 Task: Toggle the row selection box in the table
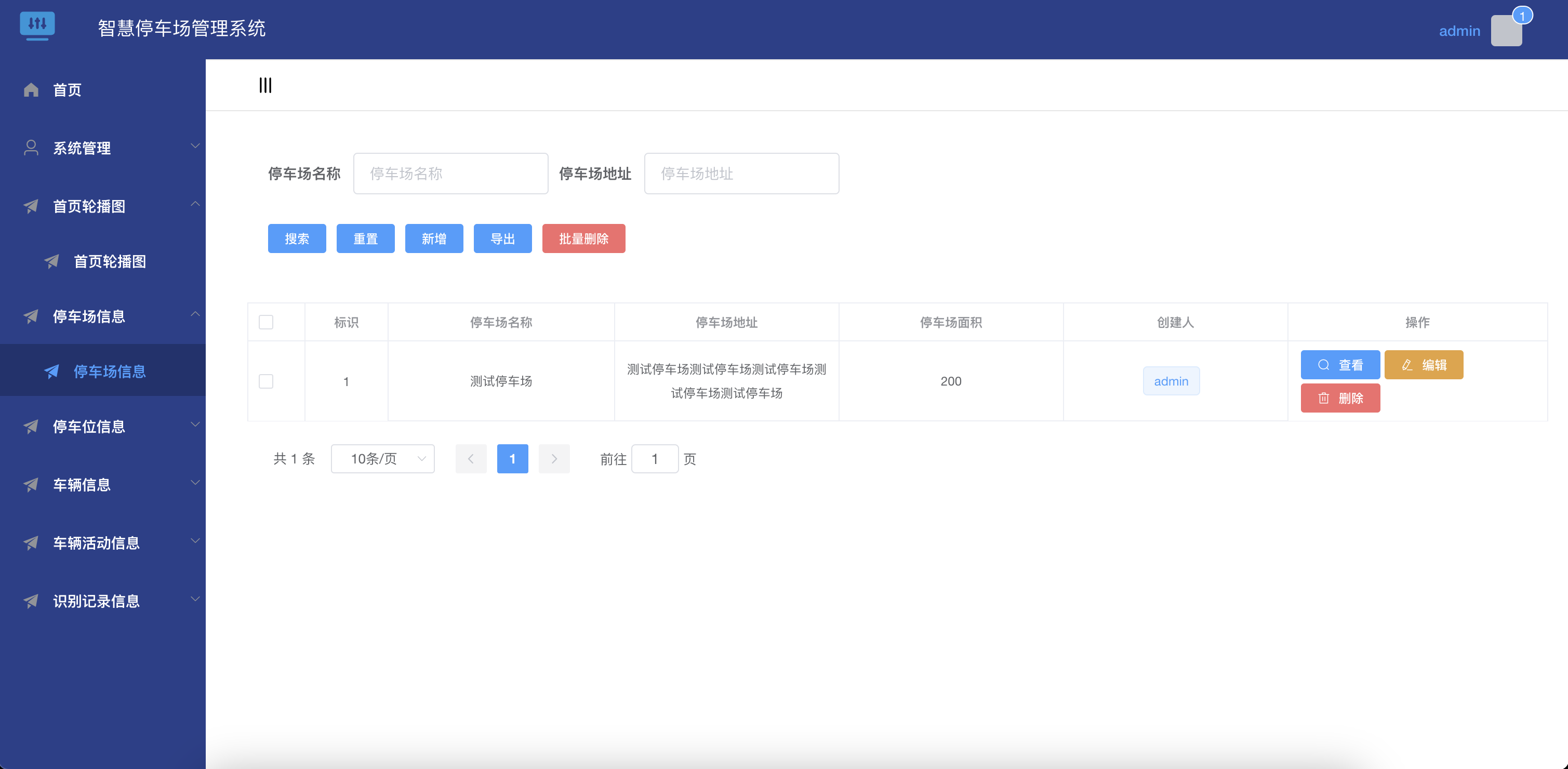pos(265,381)
